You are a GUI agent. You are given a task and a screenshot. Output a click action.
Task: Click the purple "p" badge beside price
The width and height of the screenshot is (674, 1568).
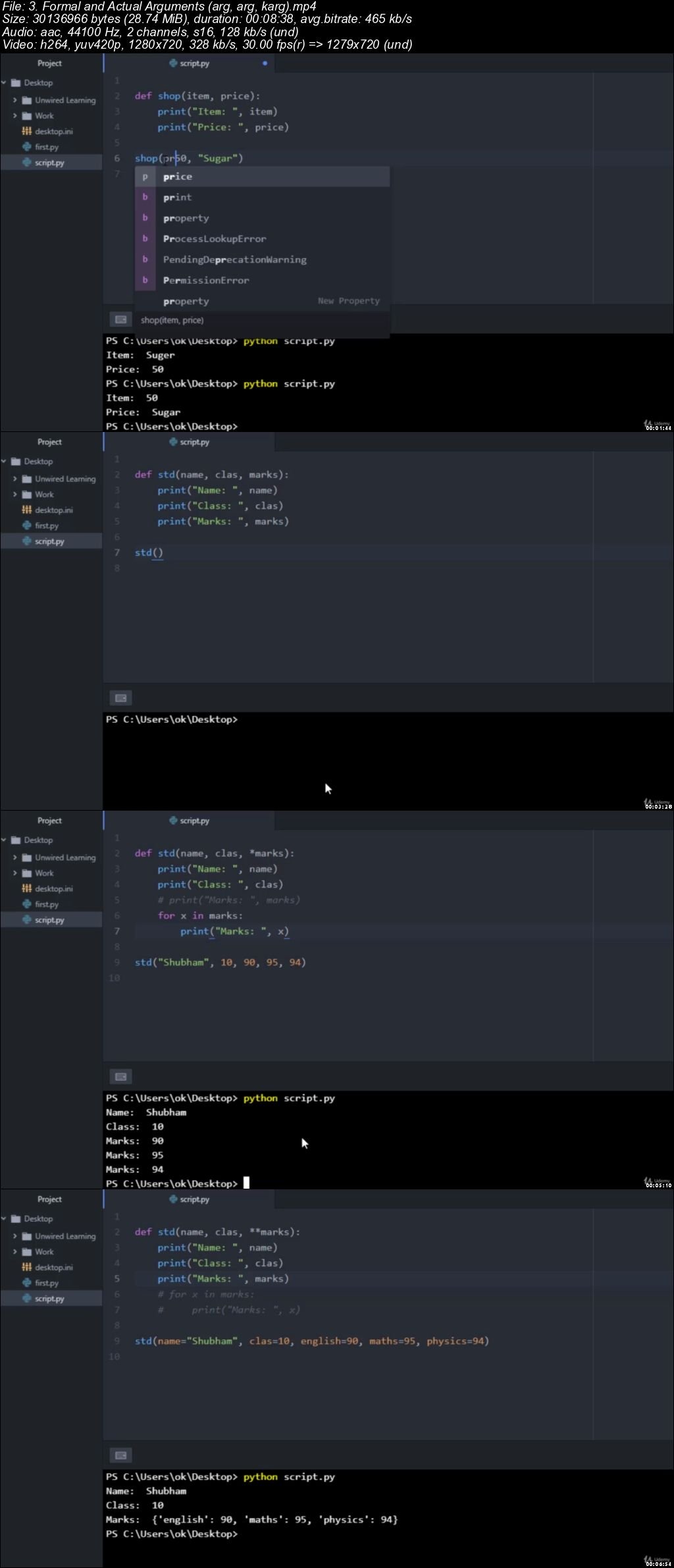(x=145, y=176)
